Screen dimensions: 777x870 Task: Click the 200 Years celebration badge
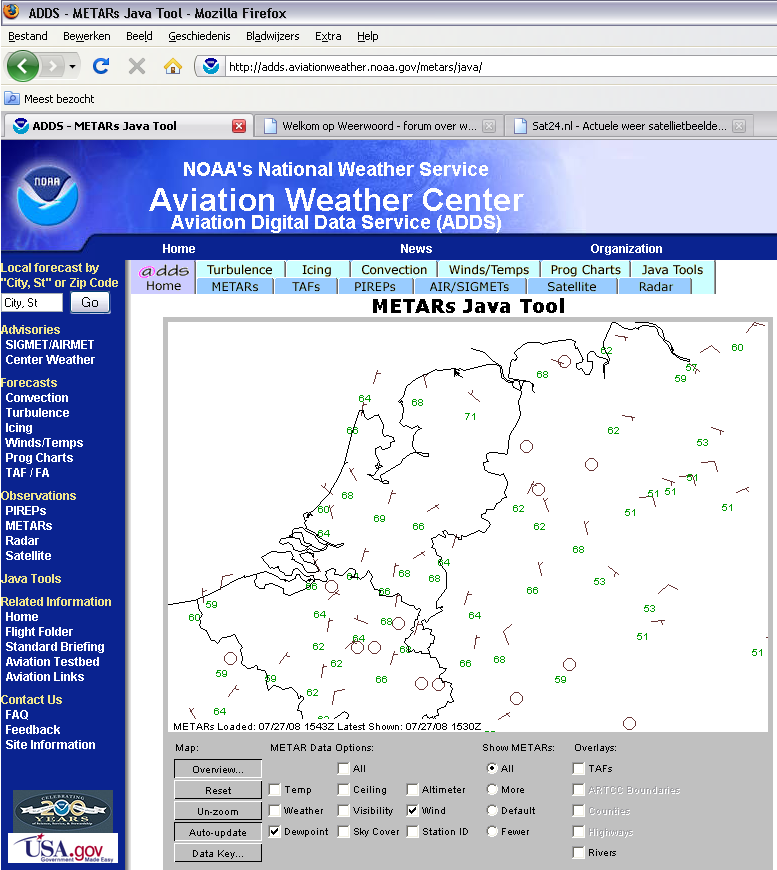coord(63,810)
